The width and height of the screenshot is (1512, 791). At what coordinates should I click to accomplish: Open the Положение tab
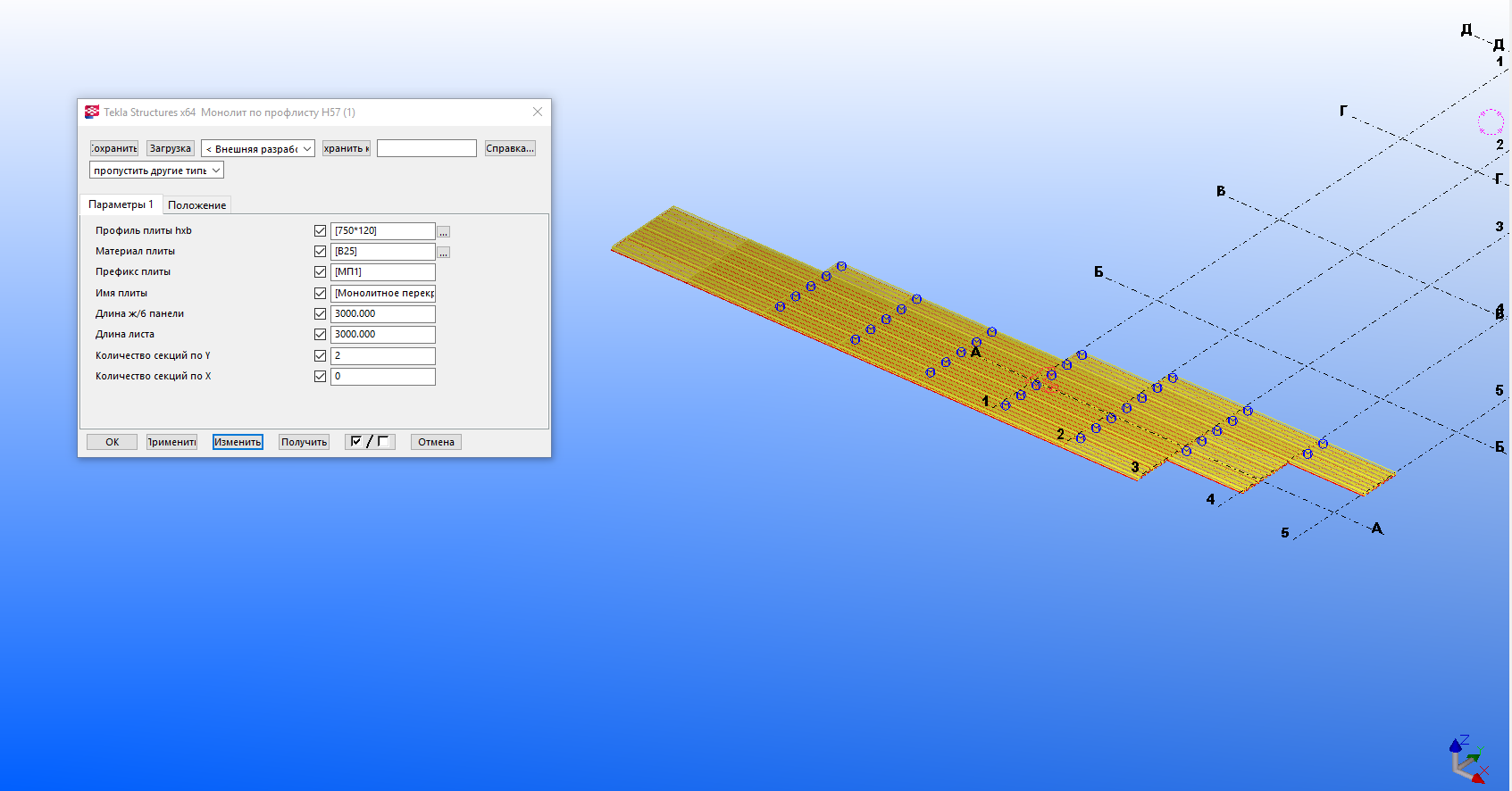196,205
